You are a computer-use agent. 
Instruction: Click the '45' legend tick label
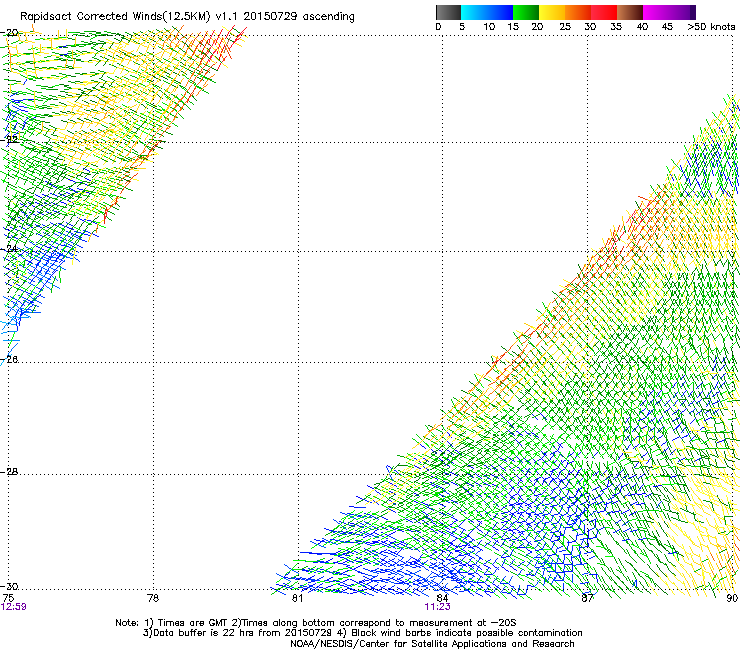click(667, 27)
